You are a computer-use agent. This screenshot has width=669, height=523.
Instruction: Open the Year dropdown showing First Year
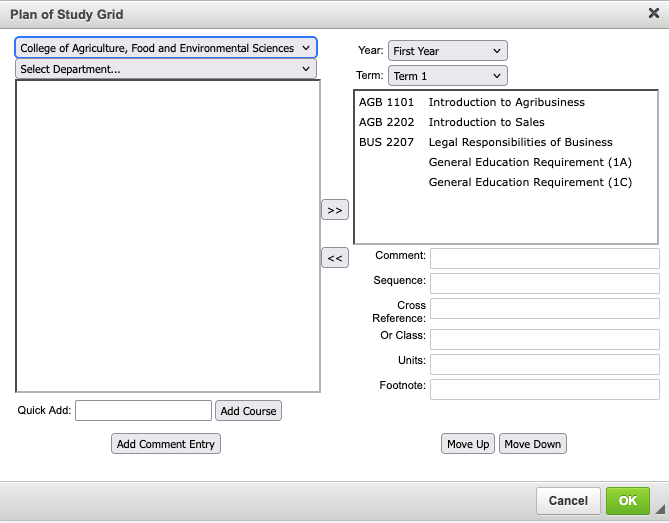tap(447, 51)
